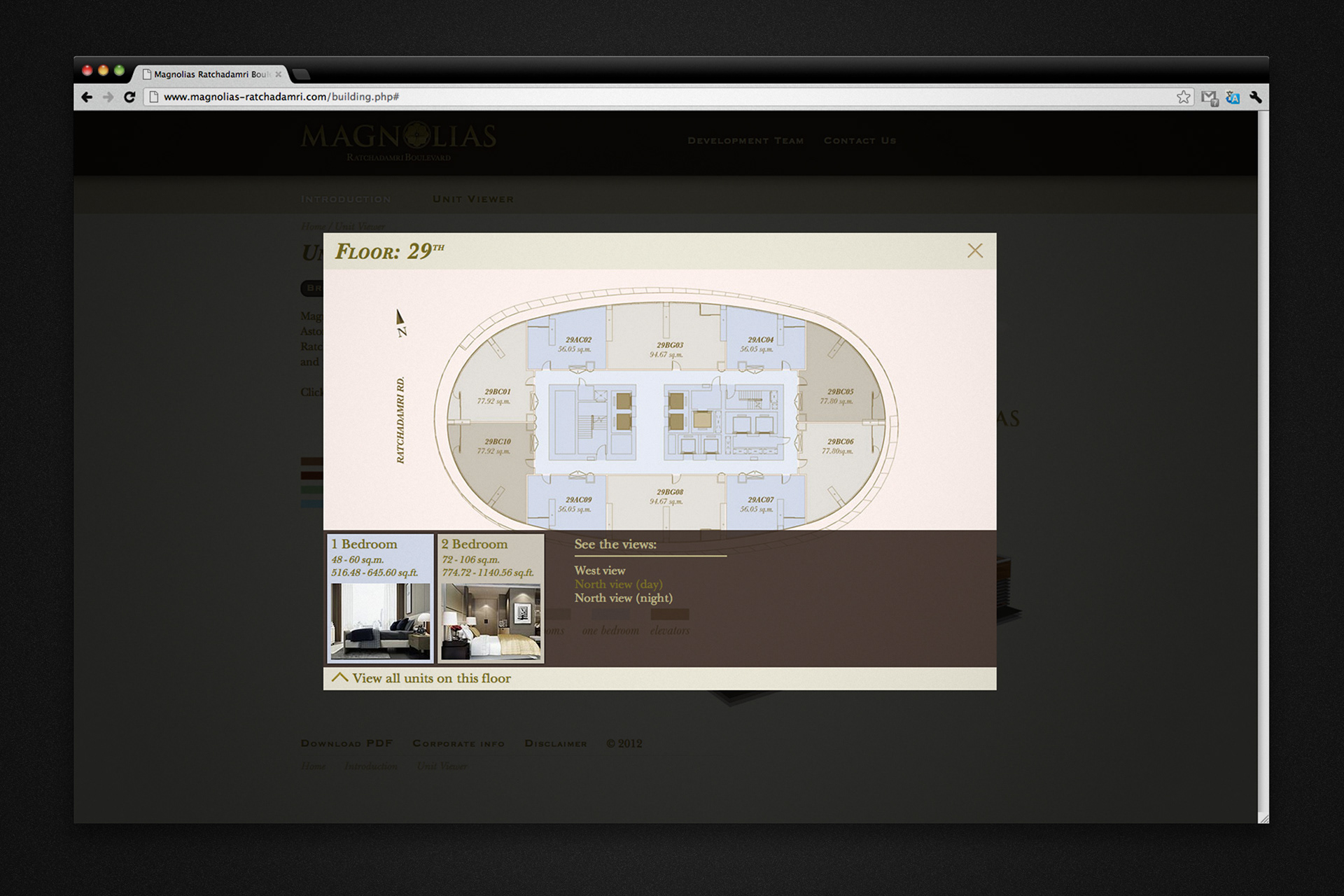The height and width of the screenshot is (896, 1344).
Task: Click the footer Unit Viewer link
Action: 442,766
